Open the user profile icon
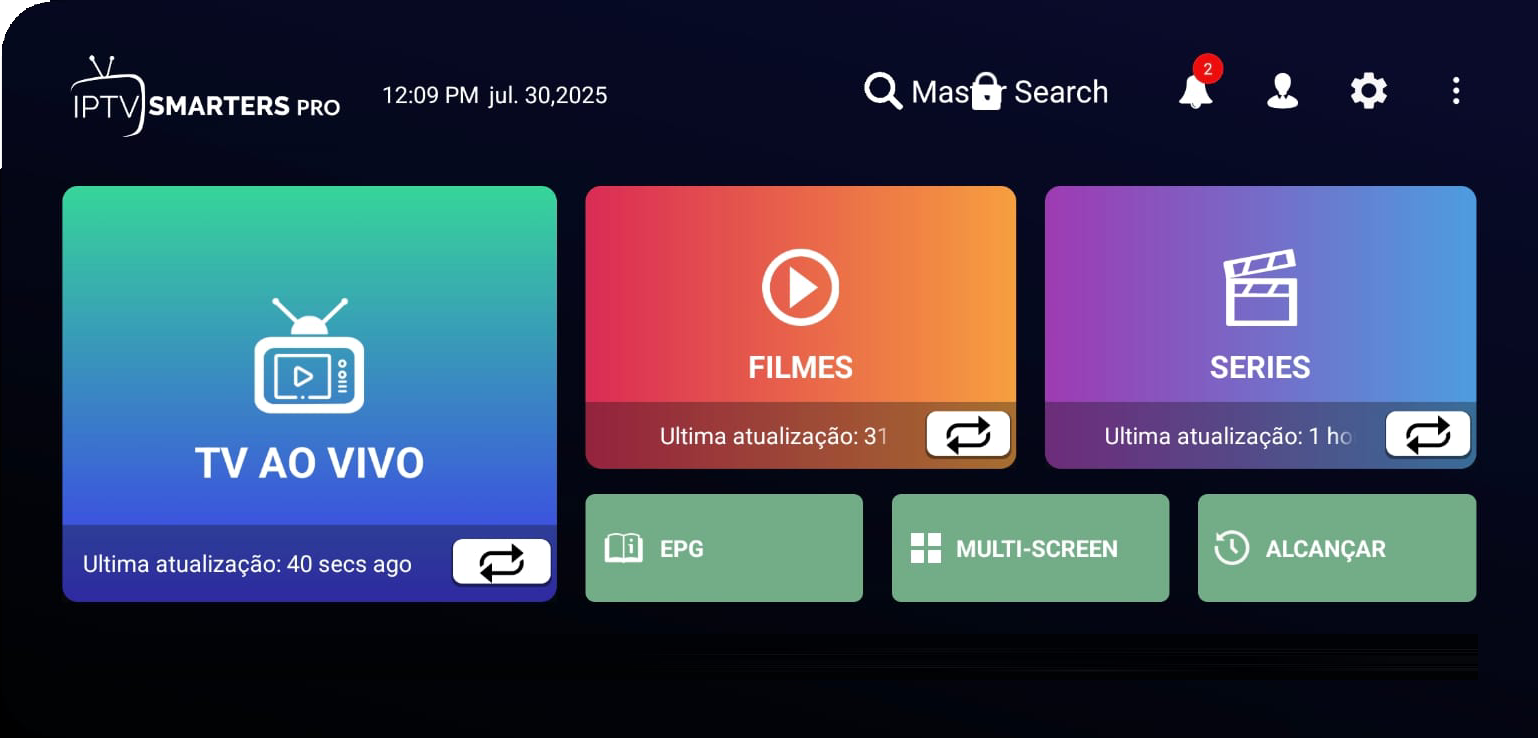This screenshot has width=1538, height=738. click(x=1282, y=91)
